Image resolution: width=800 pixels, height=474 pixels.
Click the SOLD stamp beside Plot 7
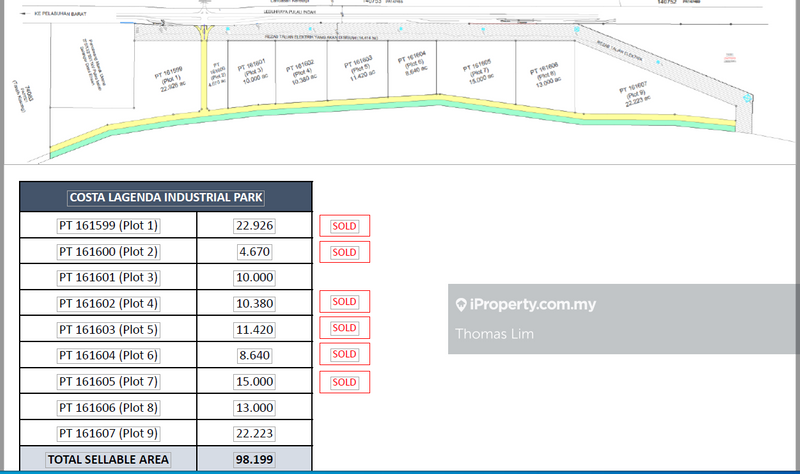click(344, 382)
